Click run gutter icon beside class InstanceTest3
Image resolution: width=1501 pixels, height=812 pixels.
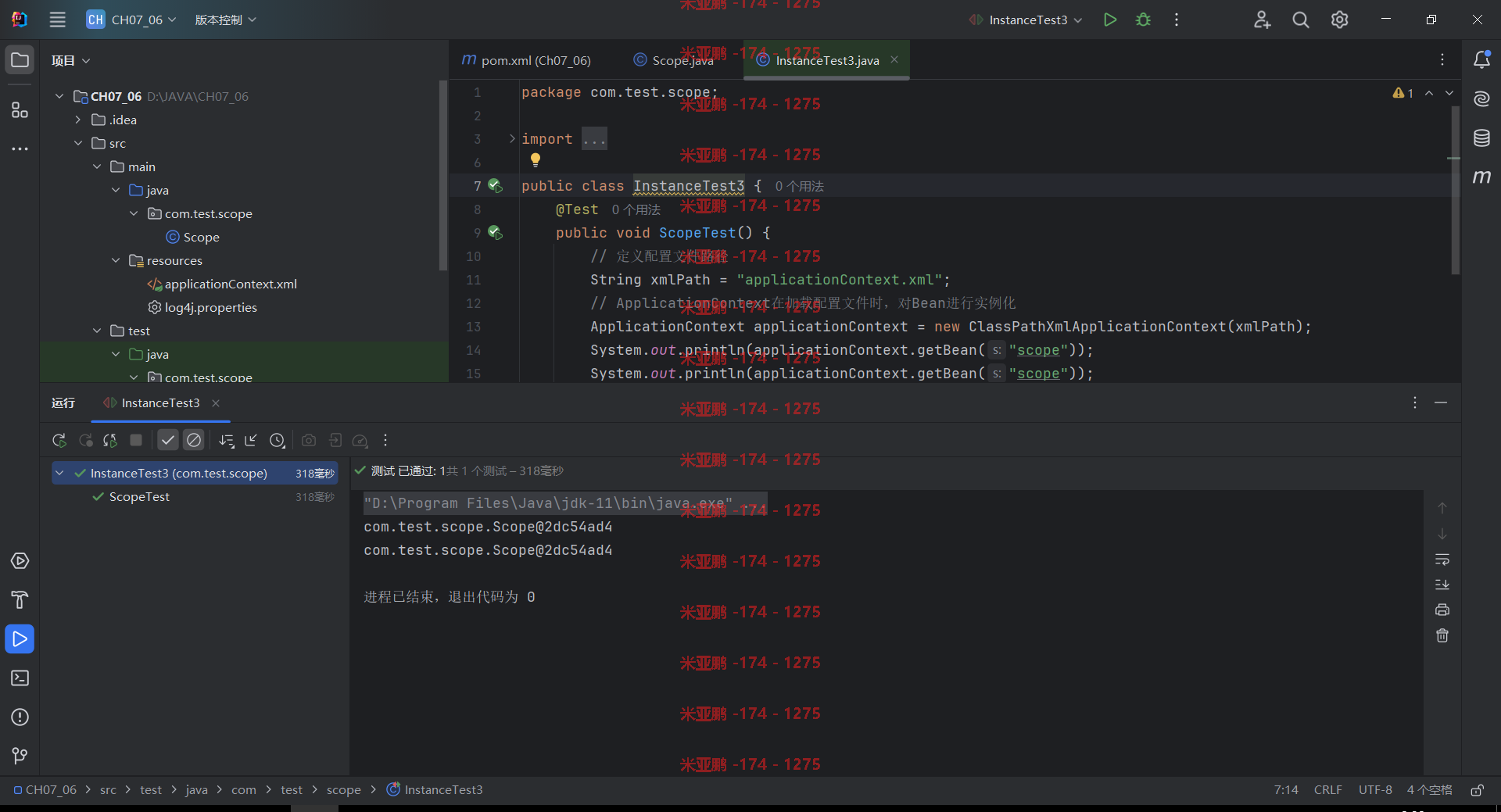point(495,185)
